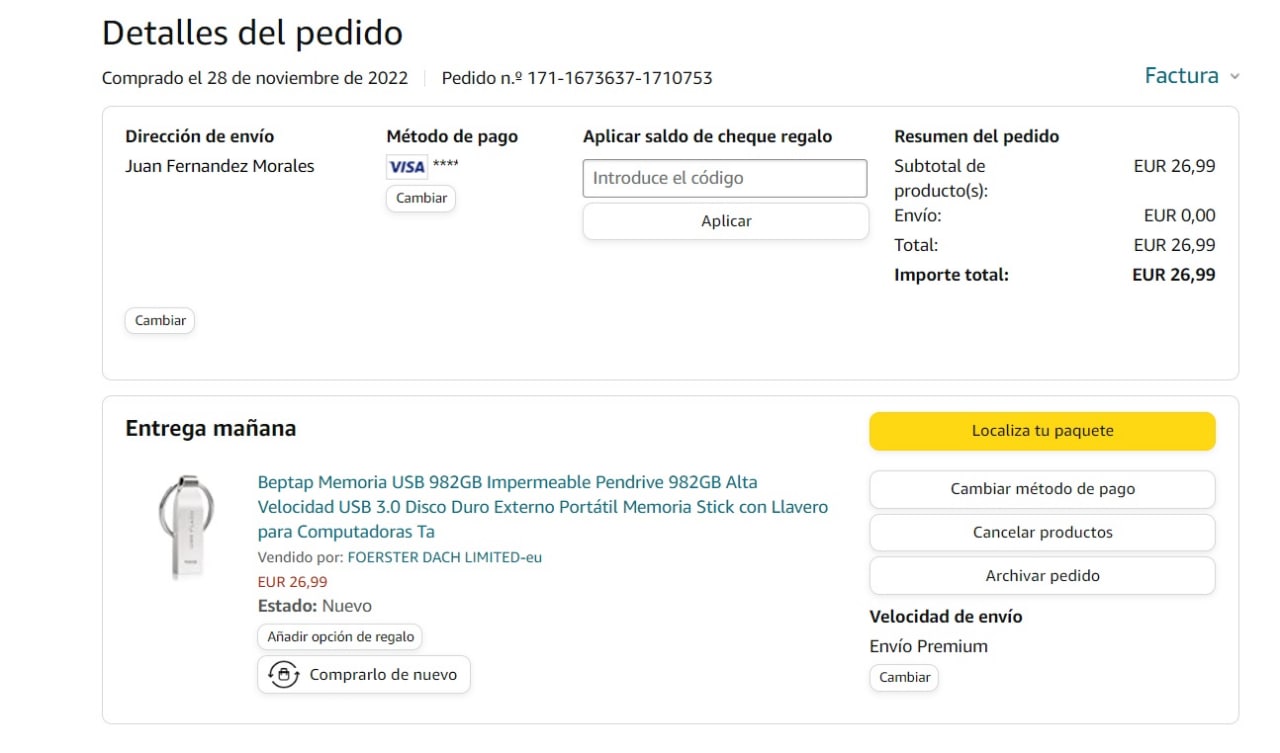This screenshot has width=1280, height=753.
Task: Visit seller FOERSTER DACH LIMITED-eu link
Action: tap(444, 557)
